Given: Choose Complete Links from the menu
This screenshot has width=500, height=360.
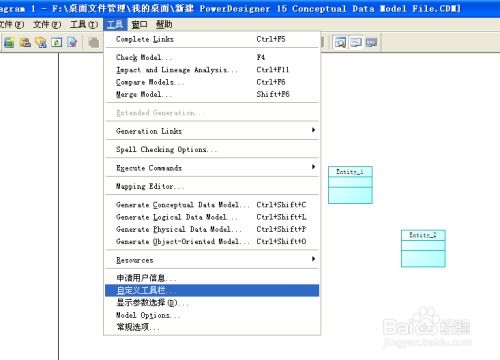Looking at the screenshot, I should tap(212, 39).
